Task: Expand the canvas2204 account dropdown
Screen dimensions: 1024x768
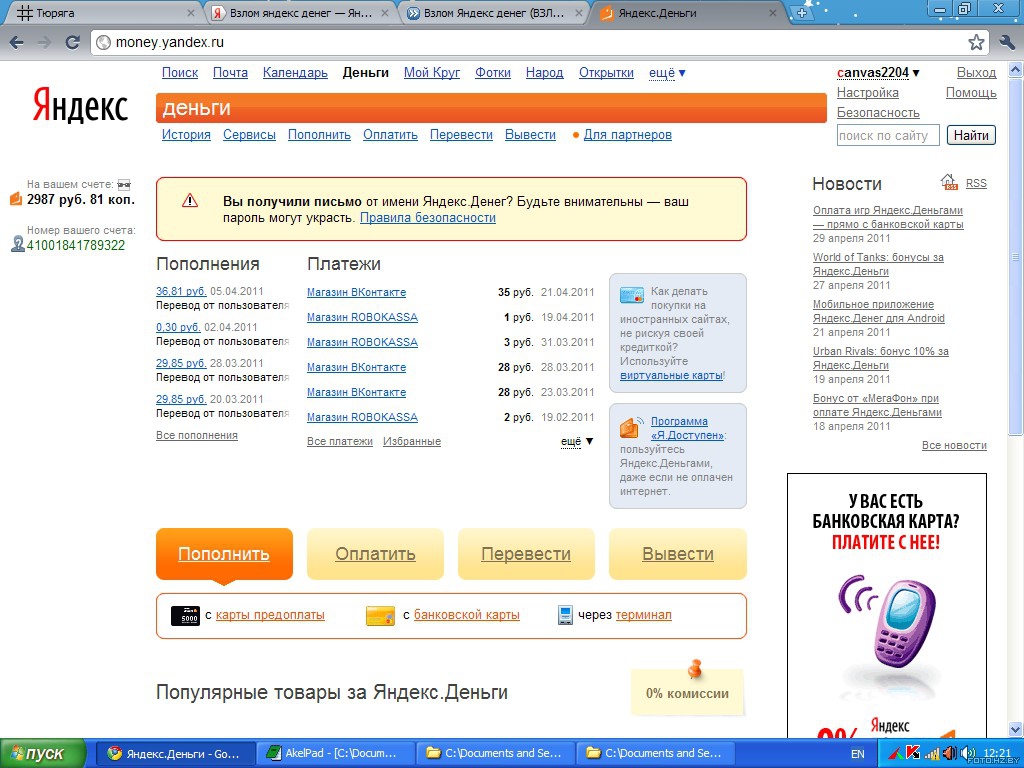Action: click(878, 72)
